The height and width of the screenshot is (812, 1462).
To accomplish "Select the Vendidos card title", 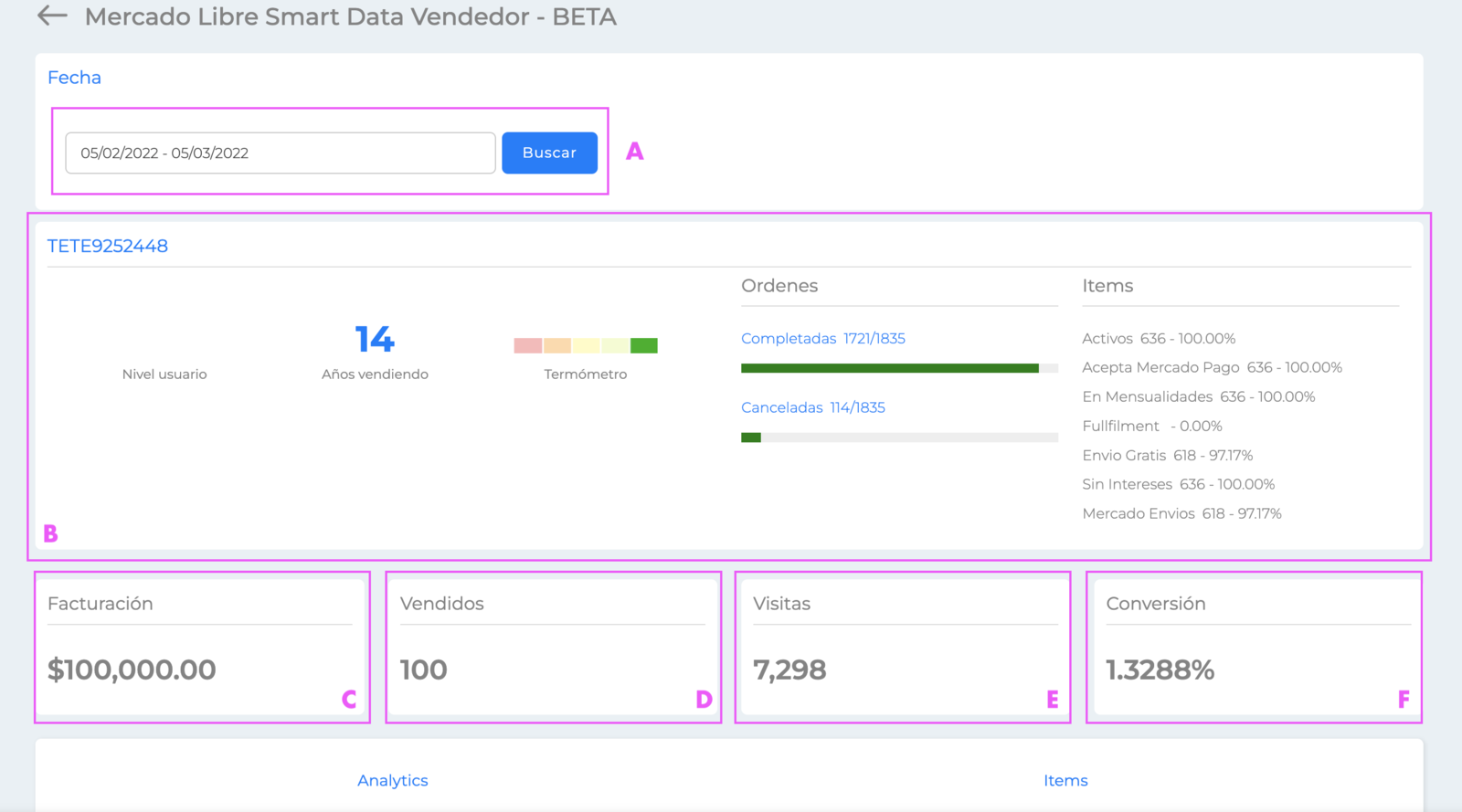I will pyautogui.click(x=442, y=604).
